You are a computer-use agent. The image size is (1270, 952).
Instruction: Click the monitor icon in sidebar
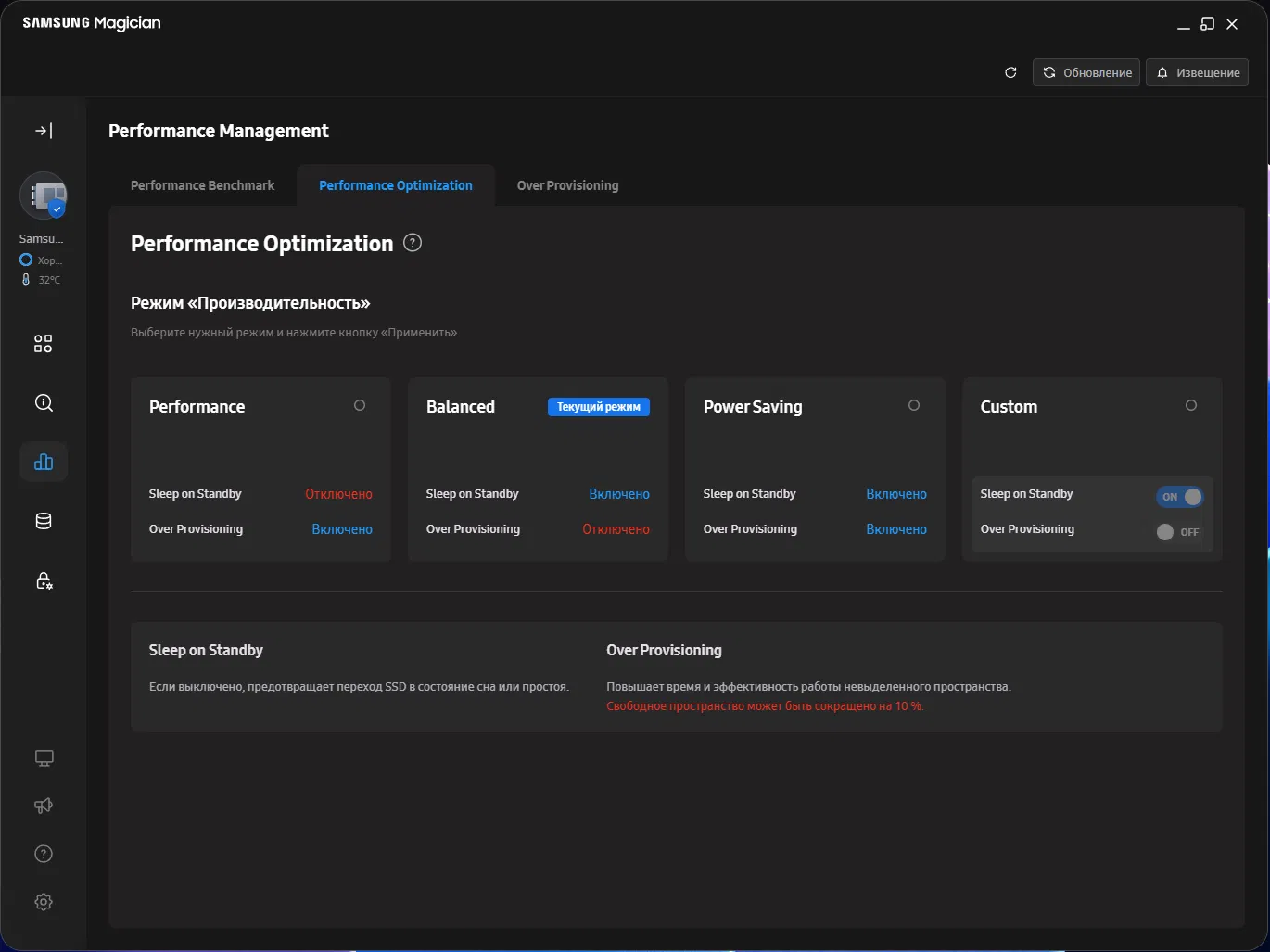coord(44,758)
